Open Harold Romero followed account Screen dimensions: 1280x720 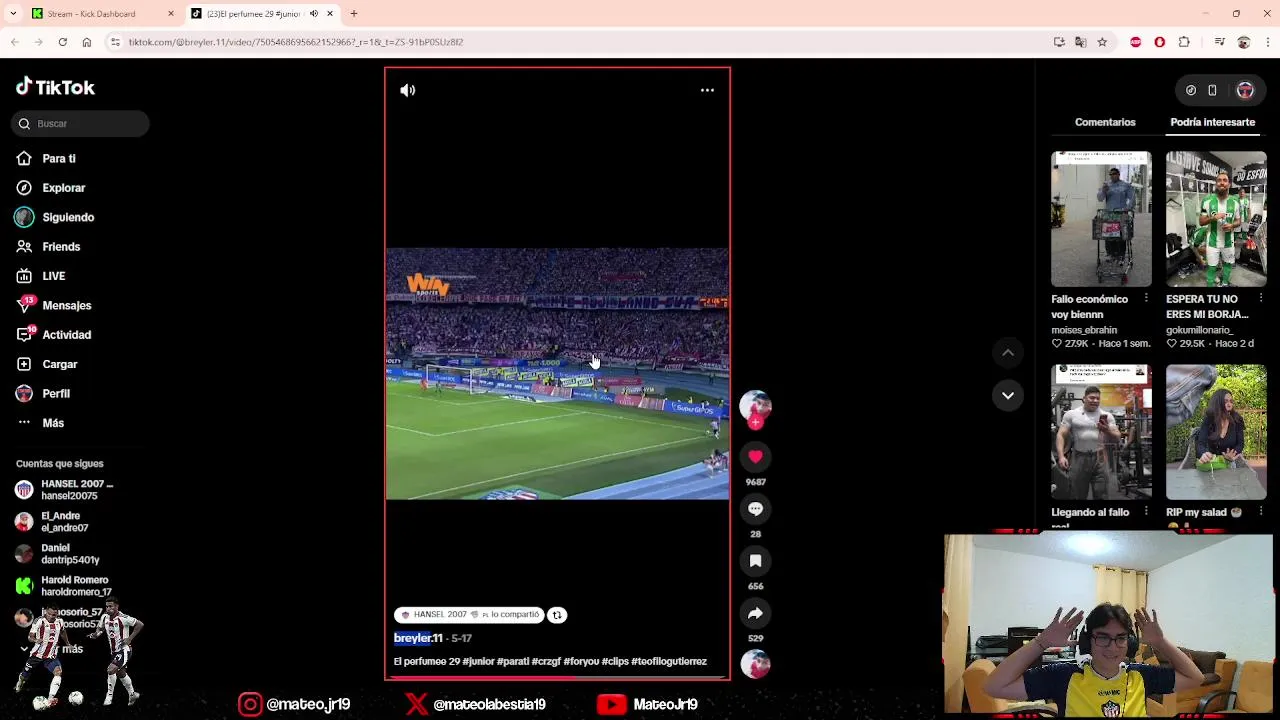tap(64, 586)
